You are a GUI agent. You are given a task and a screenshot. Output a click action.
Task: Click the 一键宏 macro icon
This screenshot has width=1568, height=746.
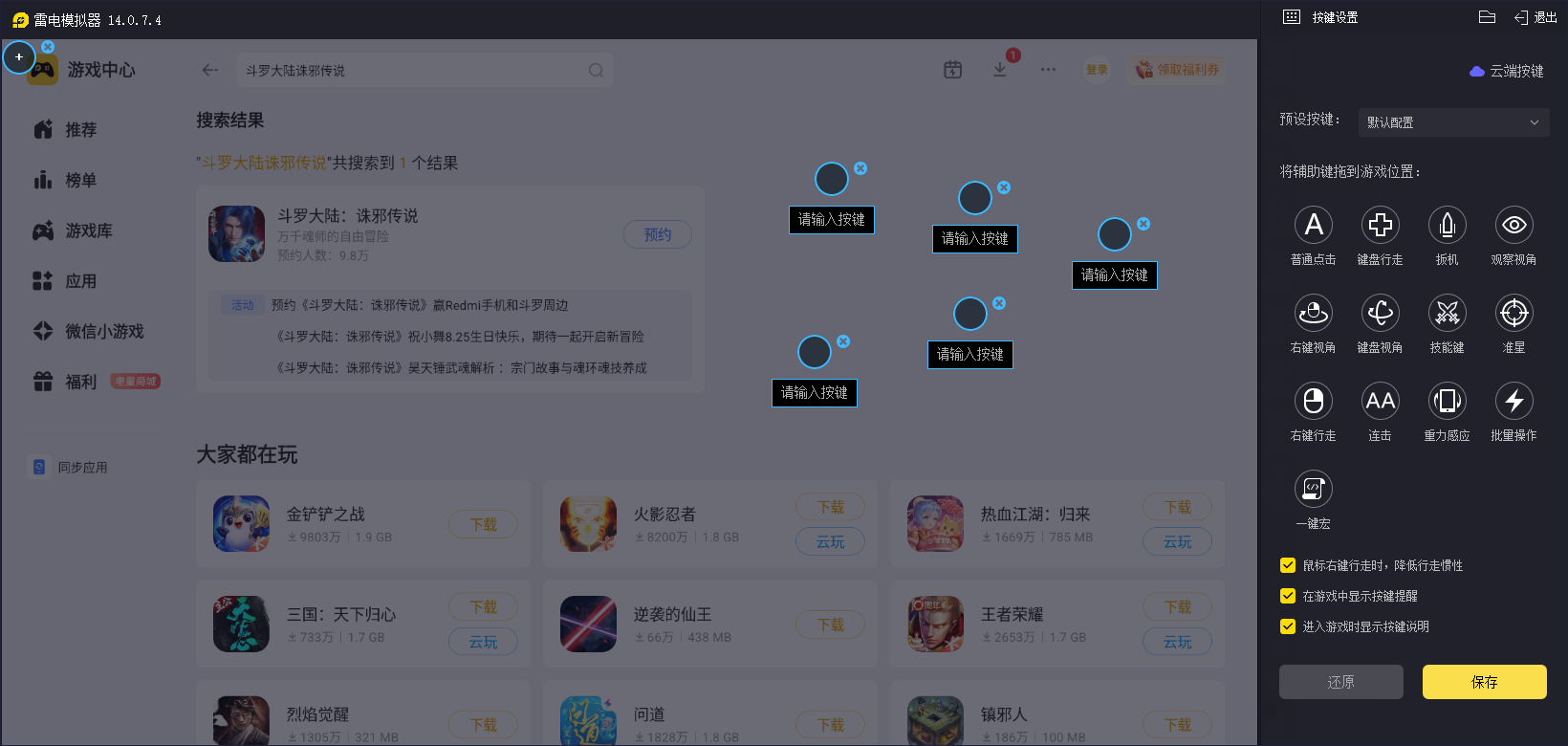(x=1314, y=489)
